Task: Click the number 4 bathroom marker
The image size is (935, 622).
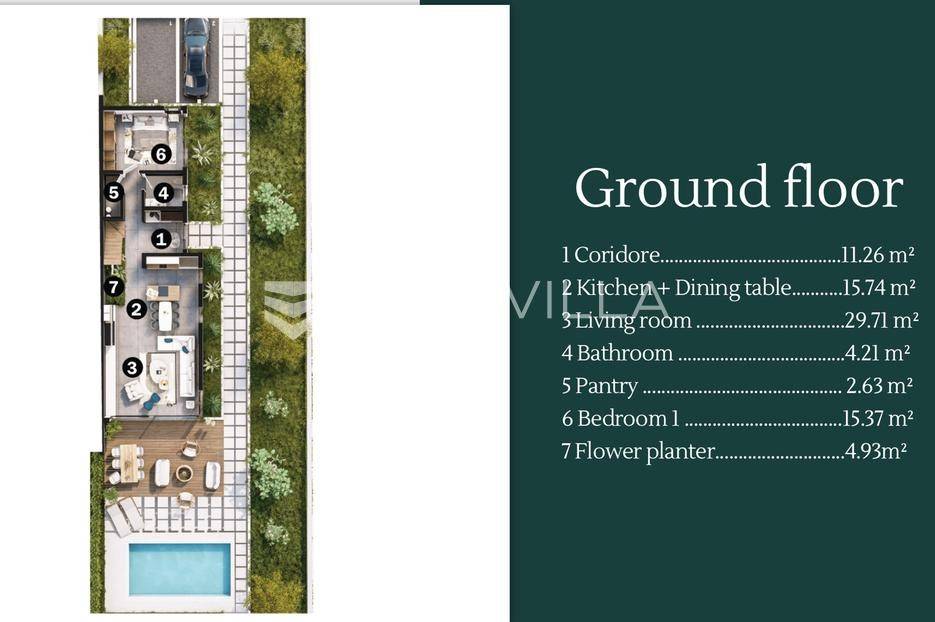Action: [x=163, y=193]
